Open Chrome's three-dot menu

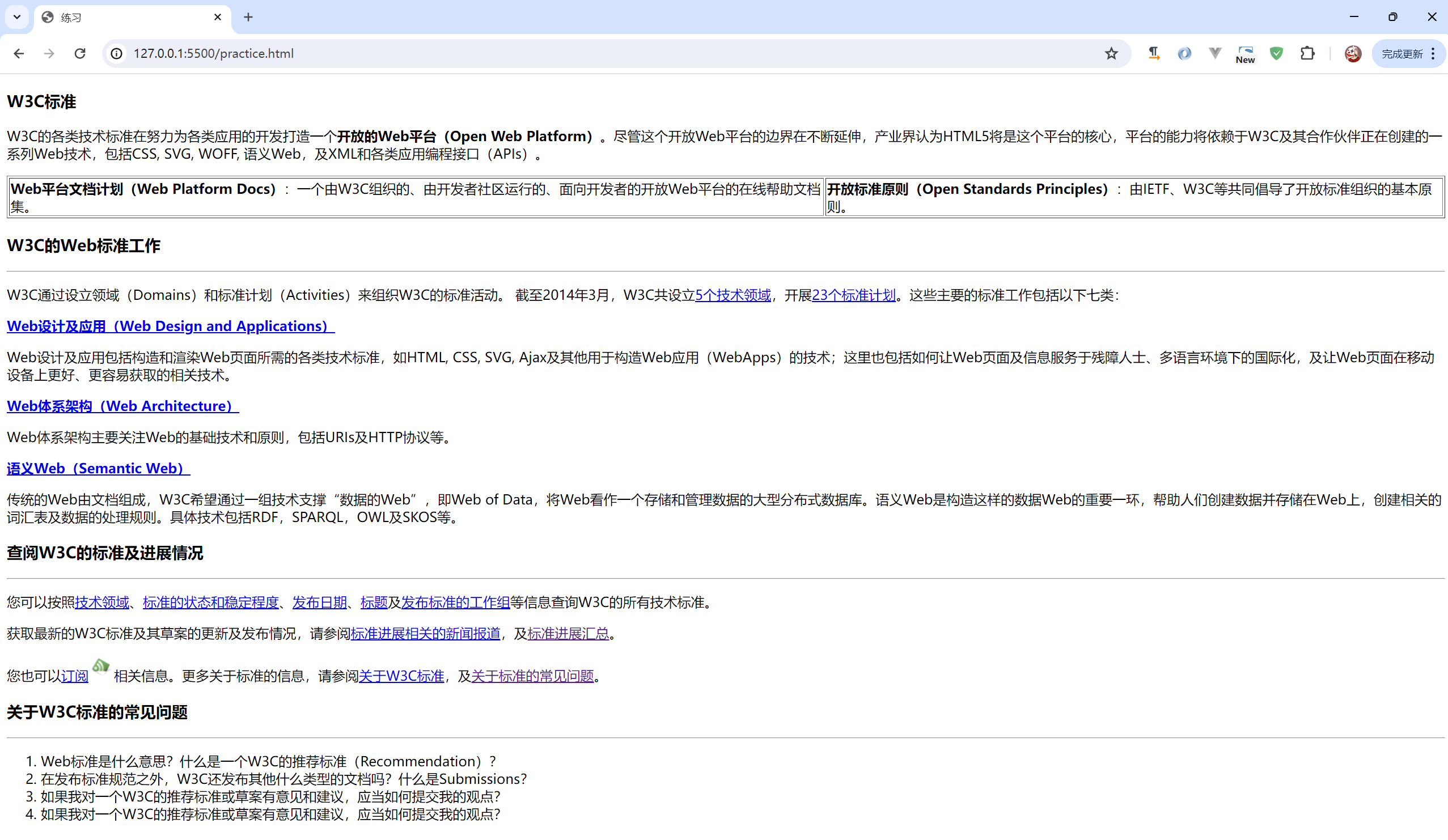point(1433,53)
